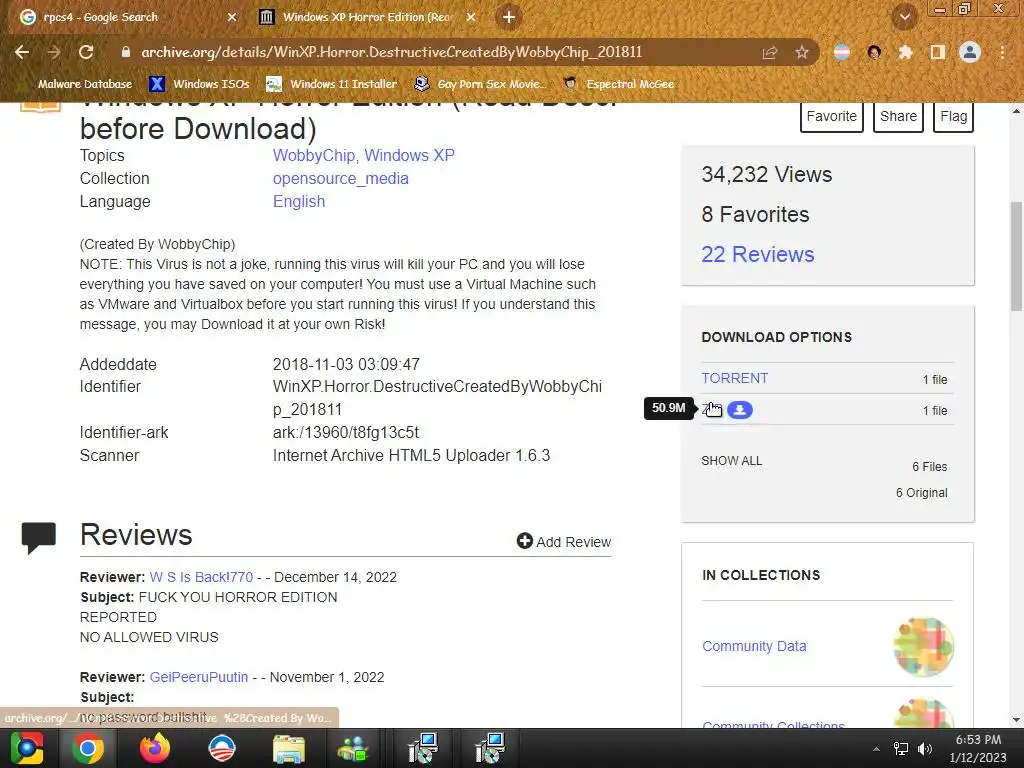Image resolution: width=1024 pixels, height=768 pixels.
Task: Select the 8 Favorites text
Action: (756, 214)
